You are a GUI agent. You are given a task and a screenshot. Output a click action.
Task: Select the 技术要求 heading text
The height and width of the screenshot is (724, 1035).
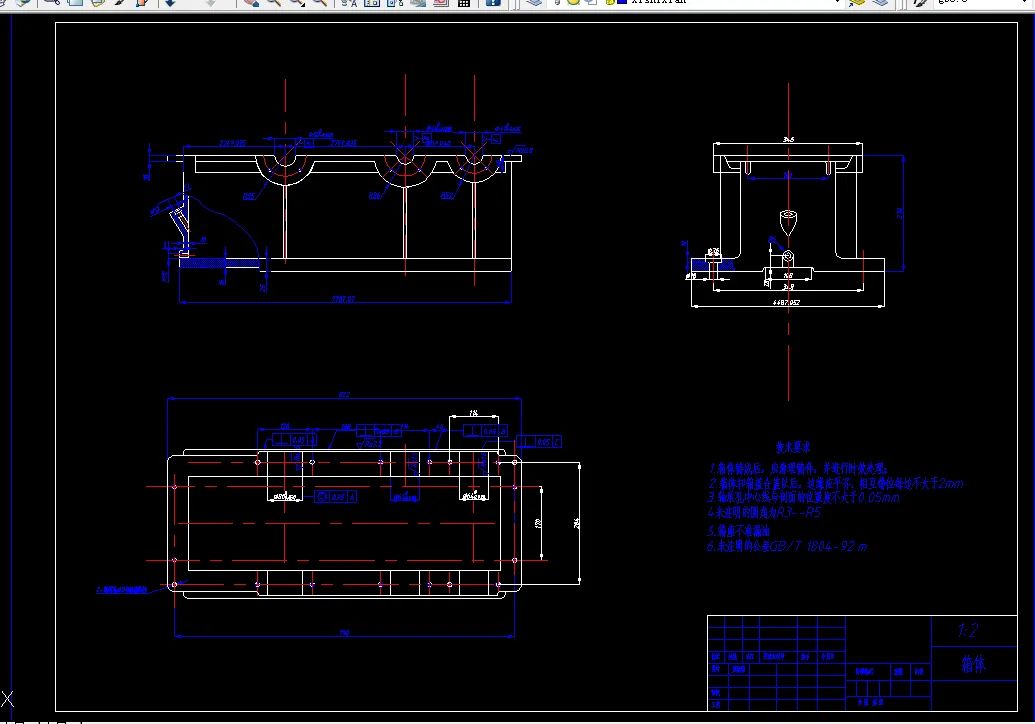(x=793, y=447)
